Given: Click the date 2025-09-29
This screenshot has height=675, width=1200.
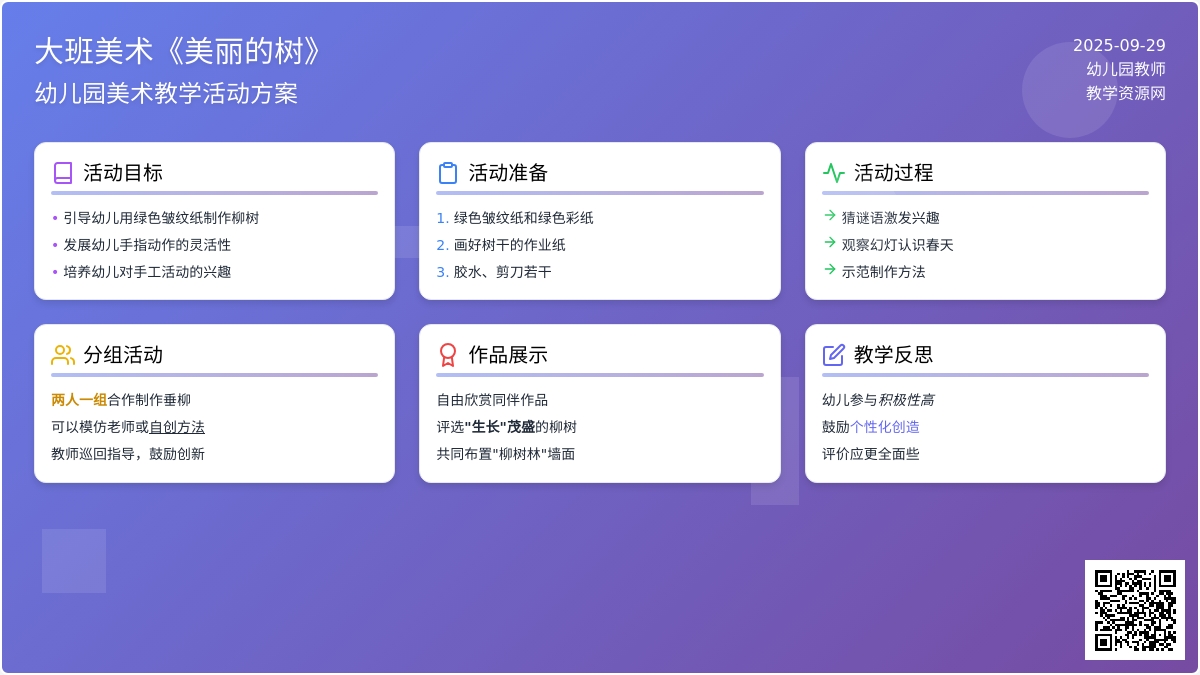Looking at the screenshot, I should pos(1119,46).
